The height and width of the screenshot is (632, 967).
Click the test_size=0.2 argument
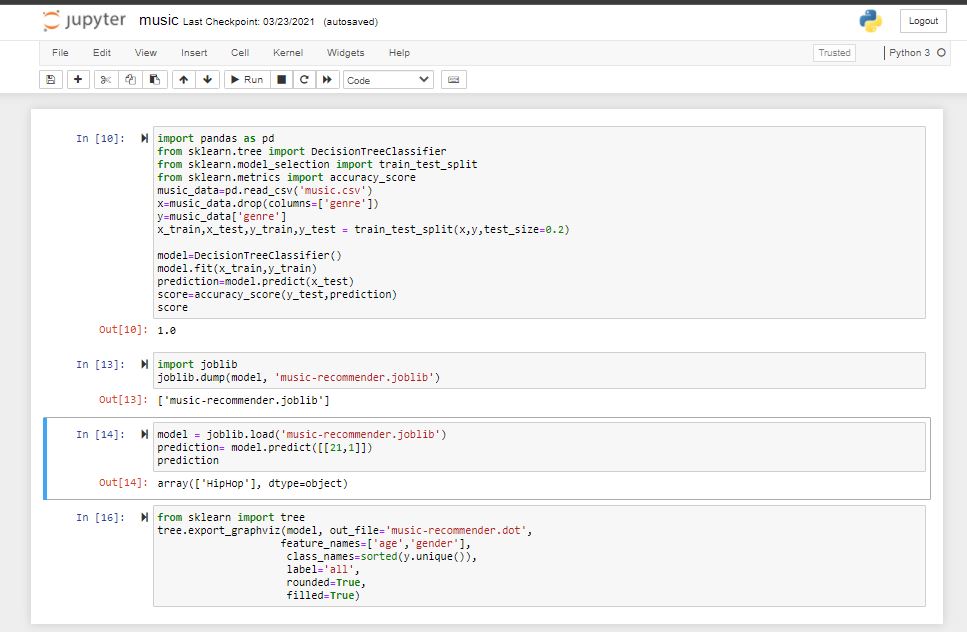point(524,229)
